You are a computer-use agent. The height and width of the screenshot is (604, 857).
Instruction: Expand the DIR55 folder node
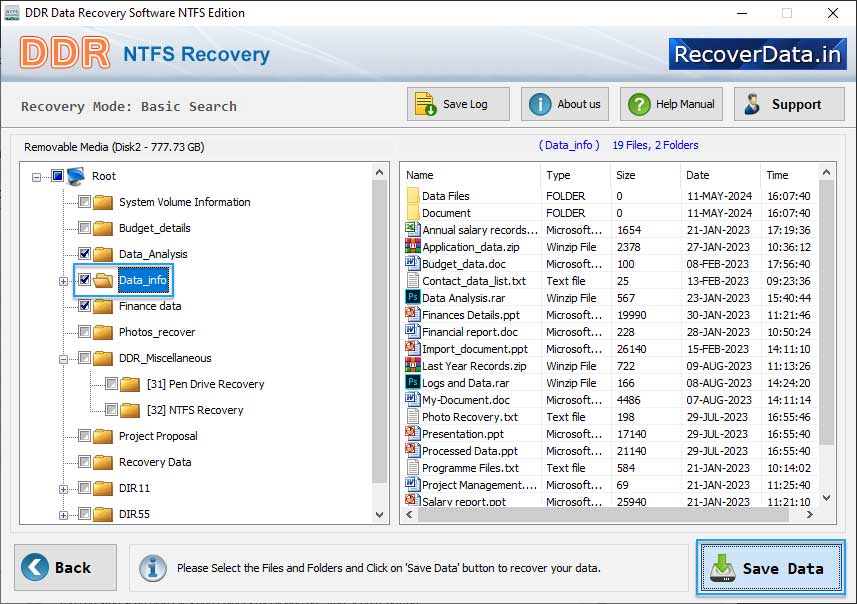63,515
